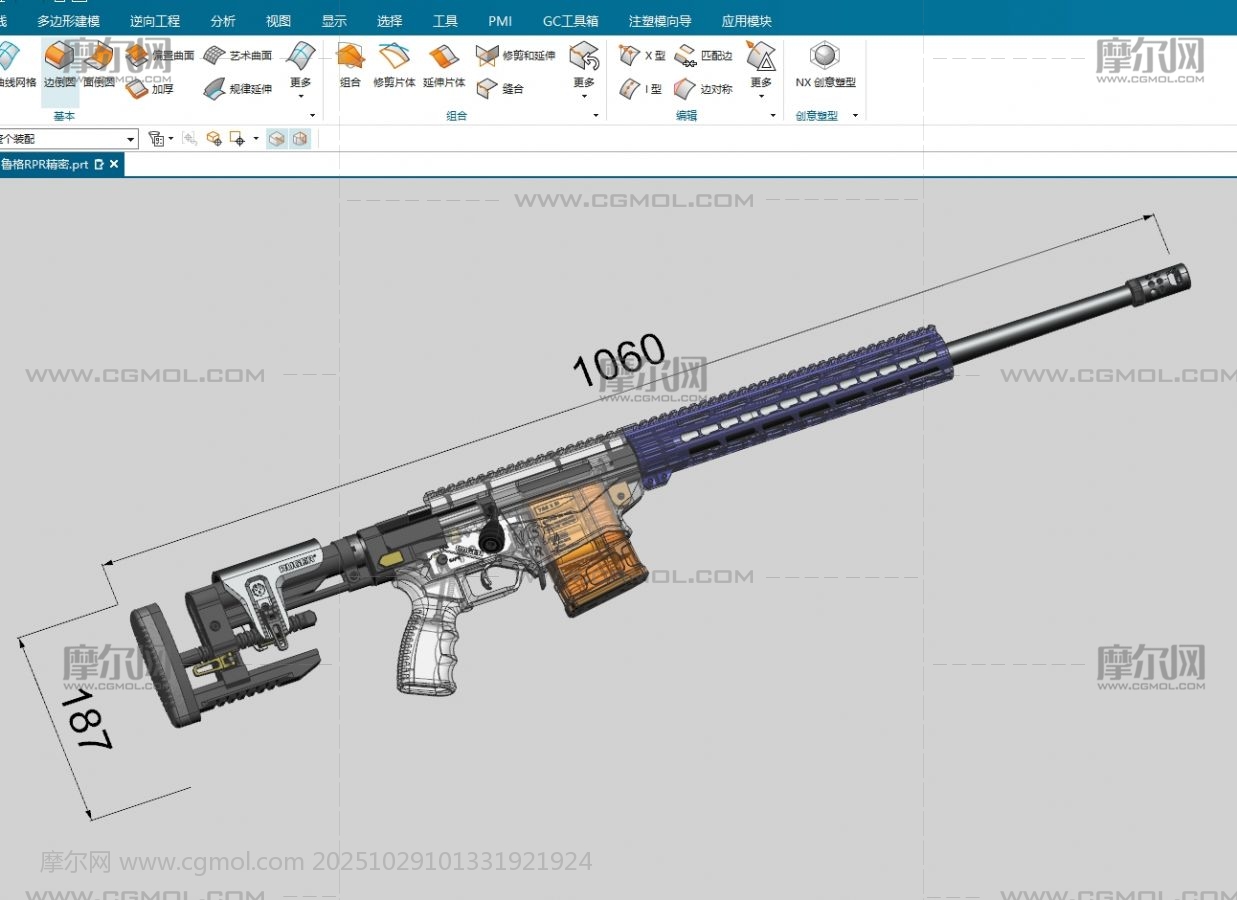Launch NX 创意塑型 tool
The width and height of the screenshot is (1237, 900).
[x=825, y=65]
